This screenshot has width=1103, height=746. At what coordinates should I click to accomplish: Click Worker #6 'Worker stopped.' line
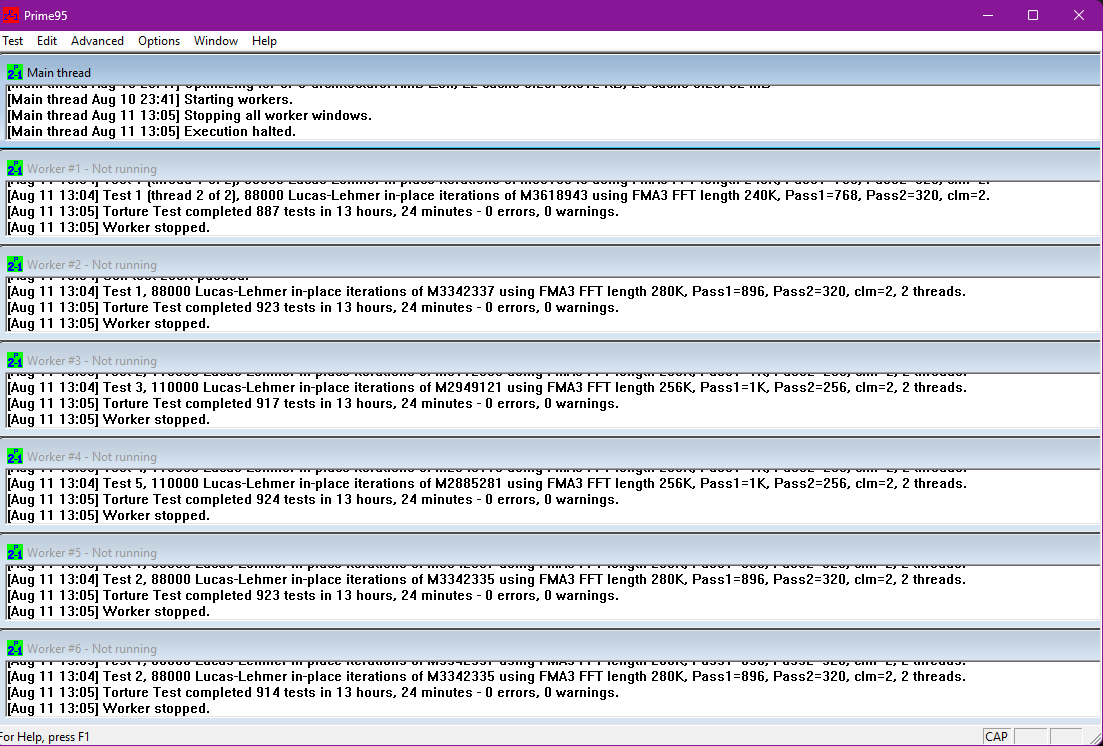[x=108, y=709]
